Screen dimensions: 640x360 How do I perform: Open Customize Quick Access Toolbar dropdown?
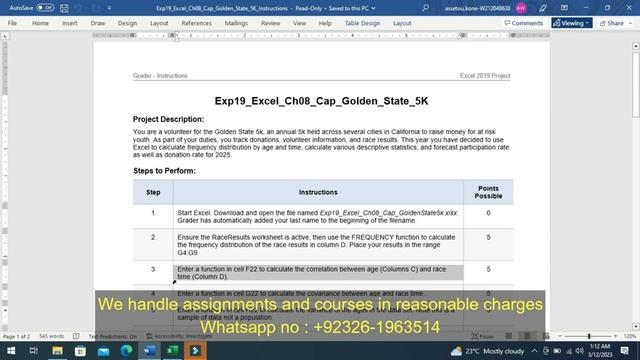pos(109,8)
